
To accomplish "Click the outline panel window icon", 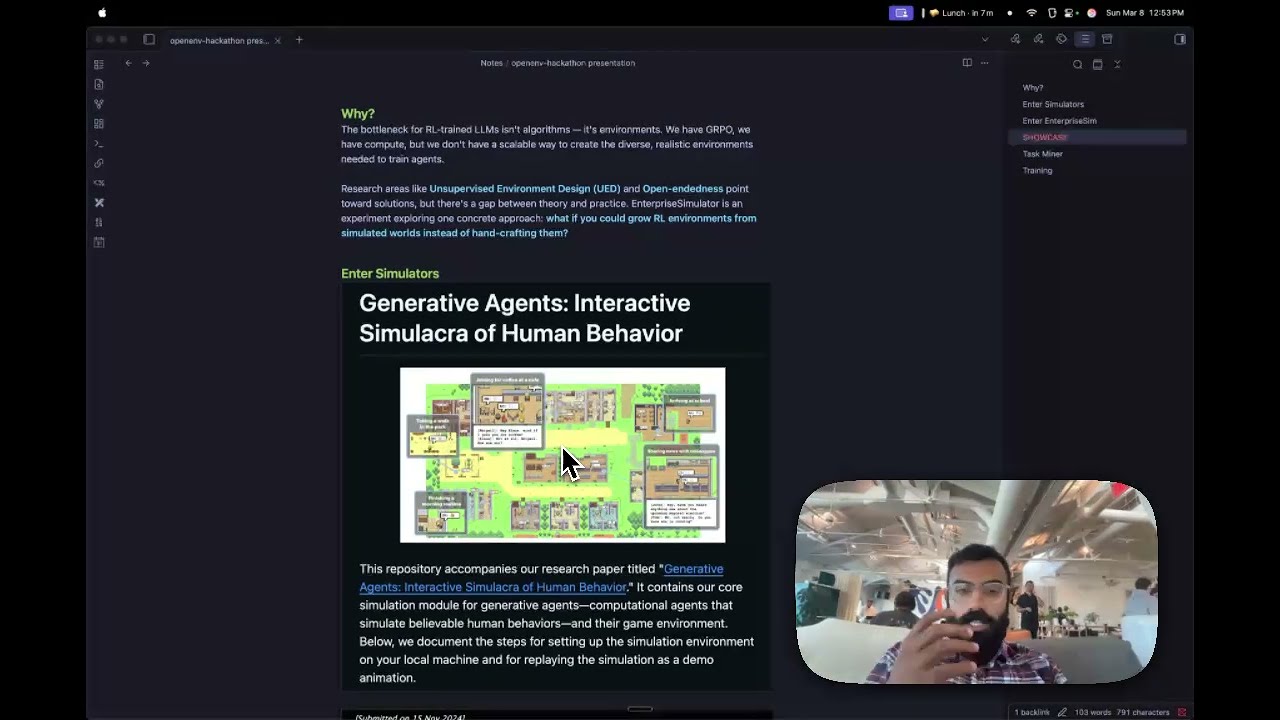I will (1097, 64).
